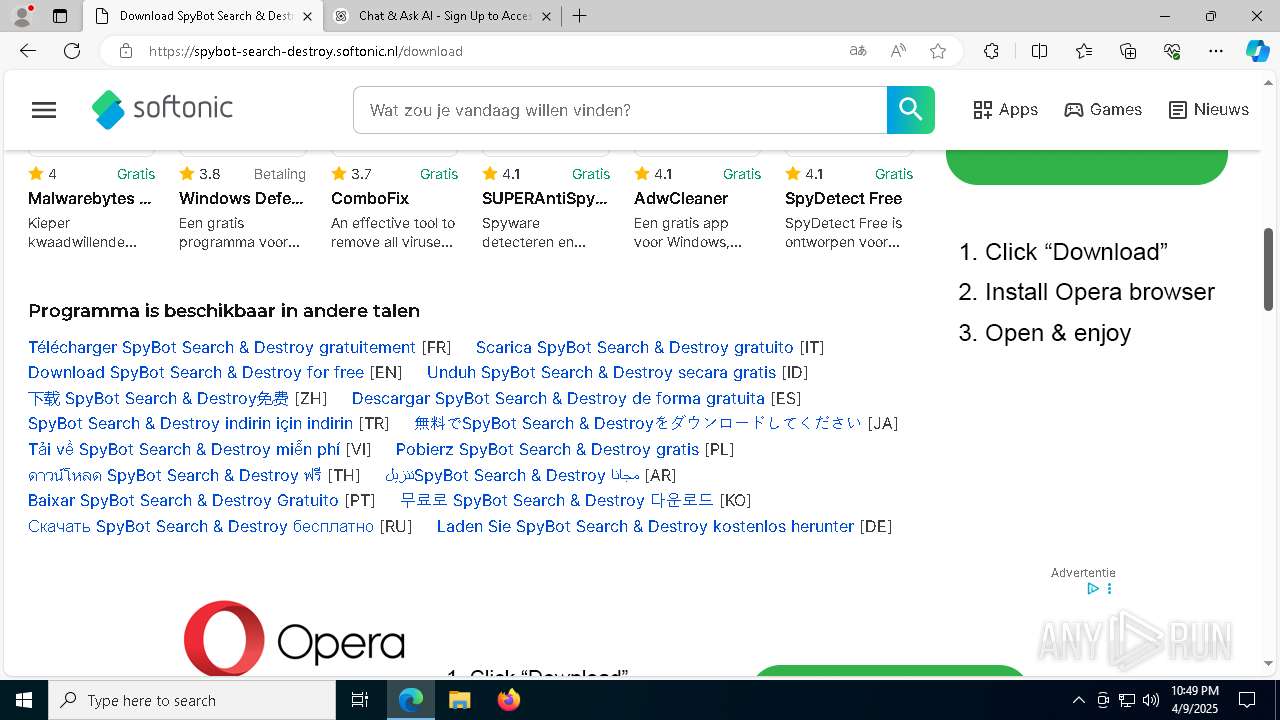The height and width of the screenshot is (720, 1280).
Task: Open the Indonesian Unduh SpyBot link
Action: pos(601,372)
